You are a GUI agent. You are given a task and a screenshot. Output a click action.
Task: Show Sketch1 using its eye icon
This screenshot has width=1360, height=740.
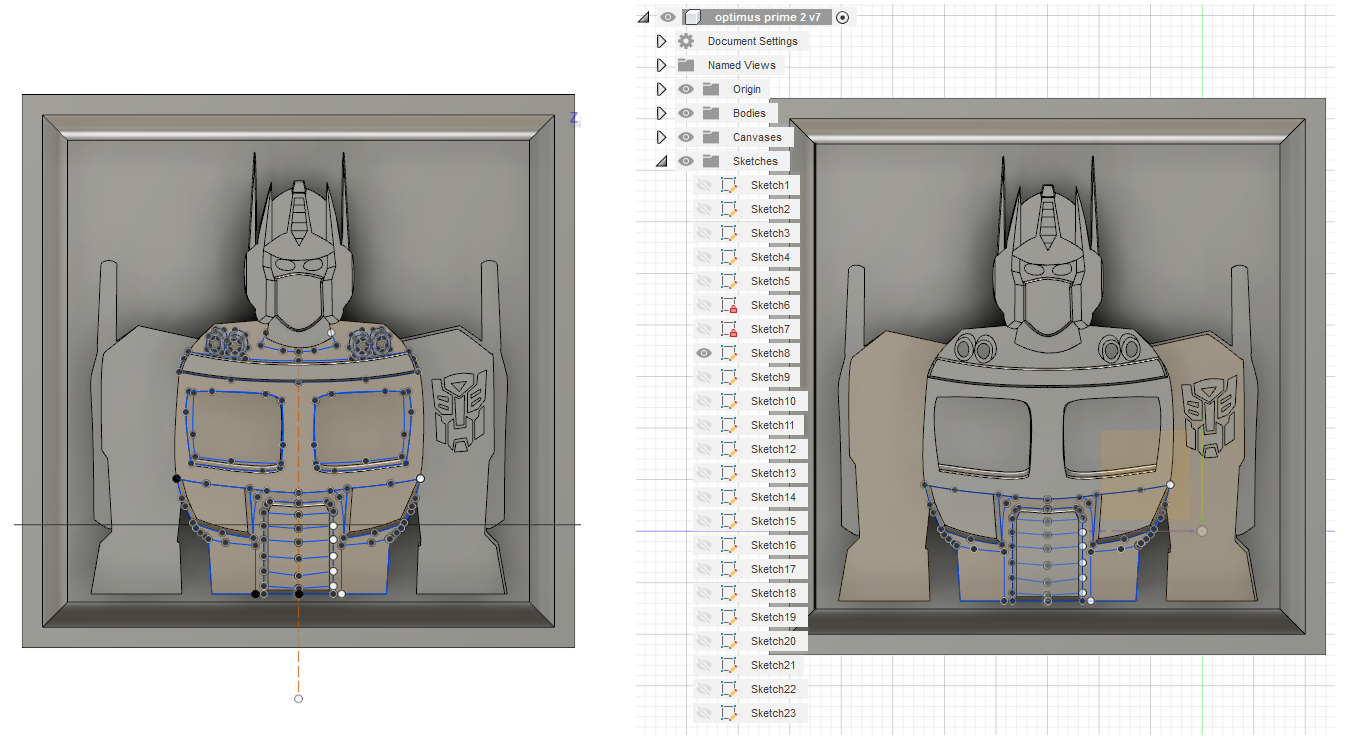pos(704,185)
